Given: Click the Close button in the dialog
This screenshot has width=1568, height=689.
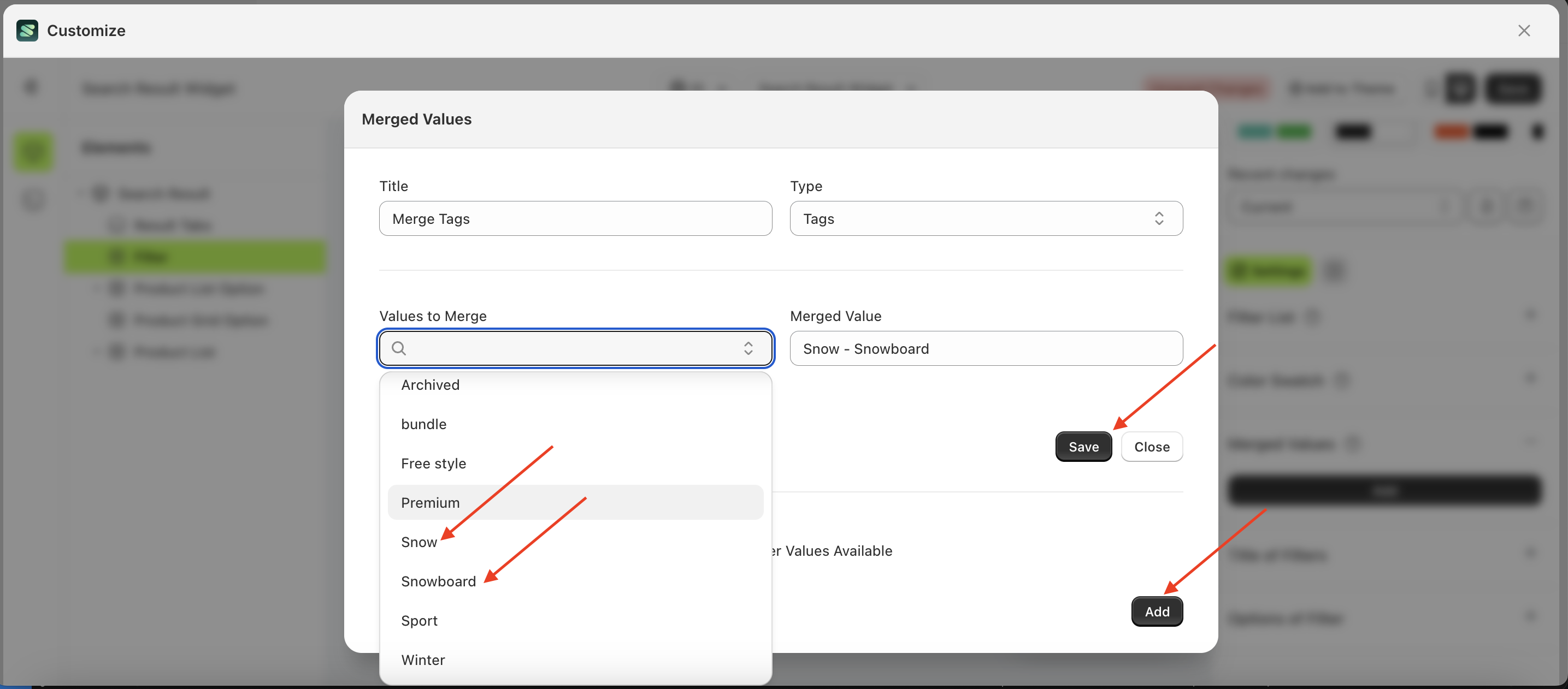Looking at the screenshot, I should (x=1151, y=447).
